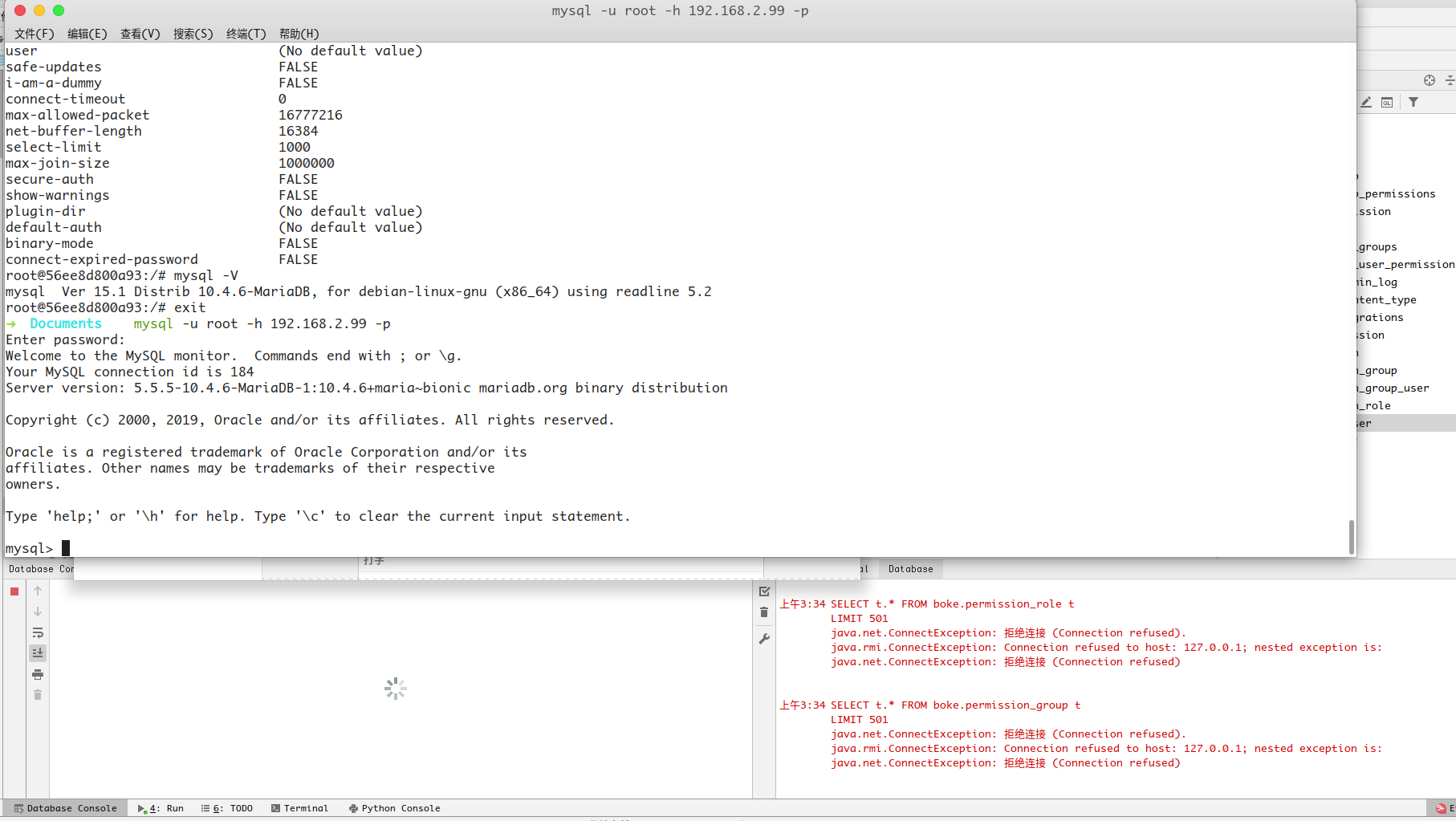Select the _group table in database tree
Image resolution: width=1456 pixels, height=821 pixels.
pyautogui.click(x=1377, y=370)
